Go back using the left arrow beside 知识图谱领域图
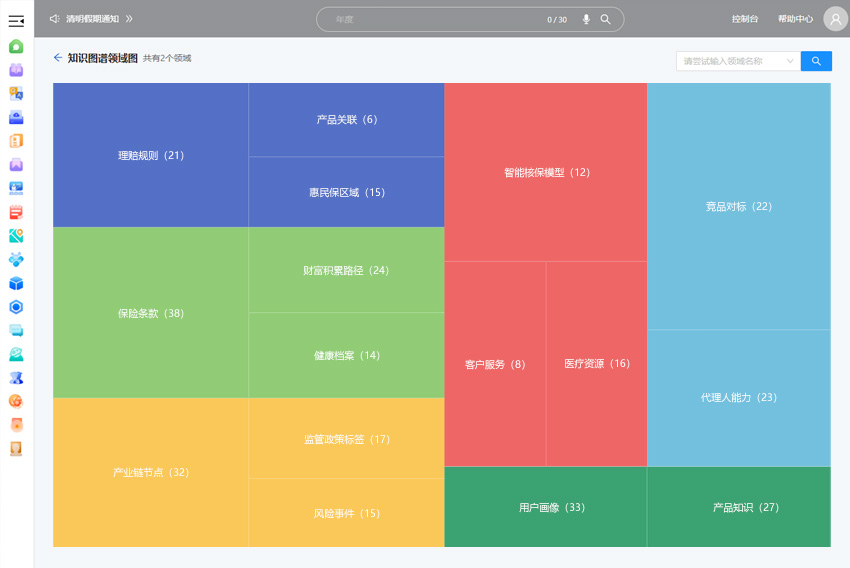Viewport: 850px width, 568px height. pyautogui.click(x=58, y=58)
